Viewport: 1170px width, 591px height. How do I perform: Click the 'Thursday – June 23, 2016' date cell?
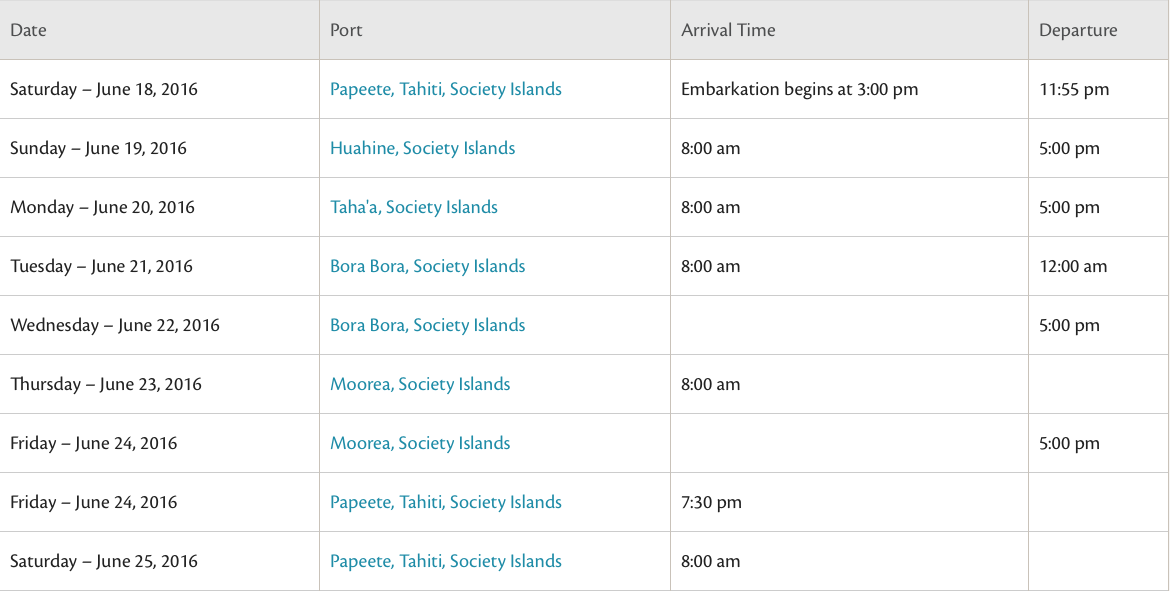106,384
